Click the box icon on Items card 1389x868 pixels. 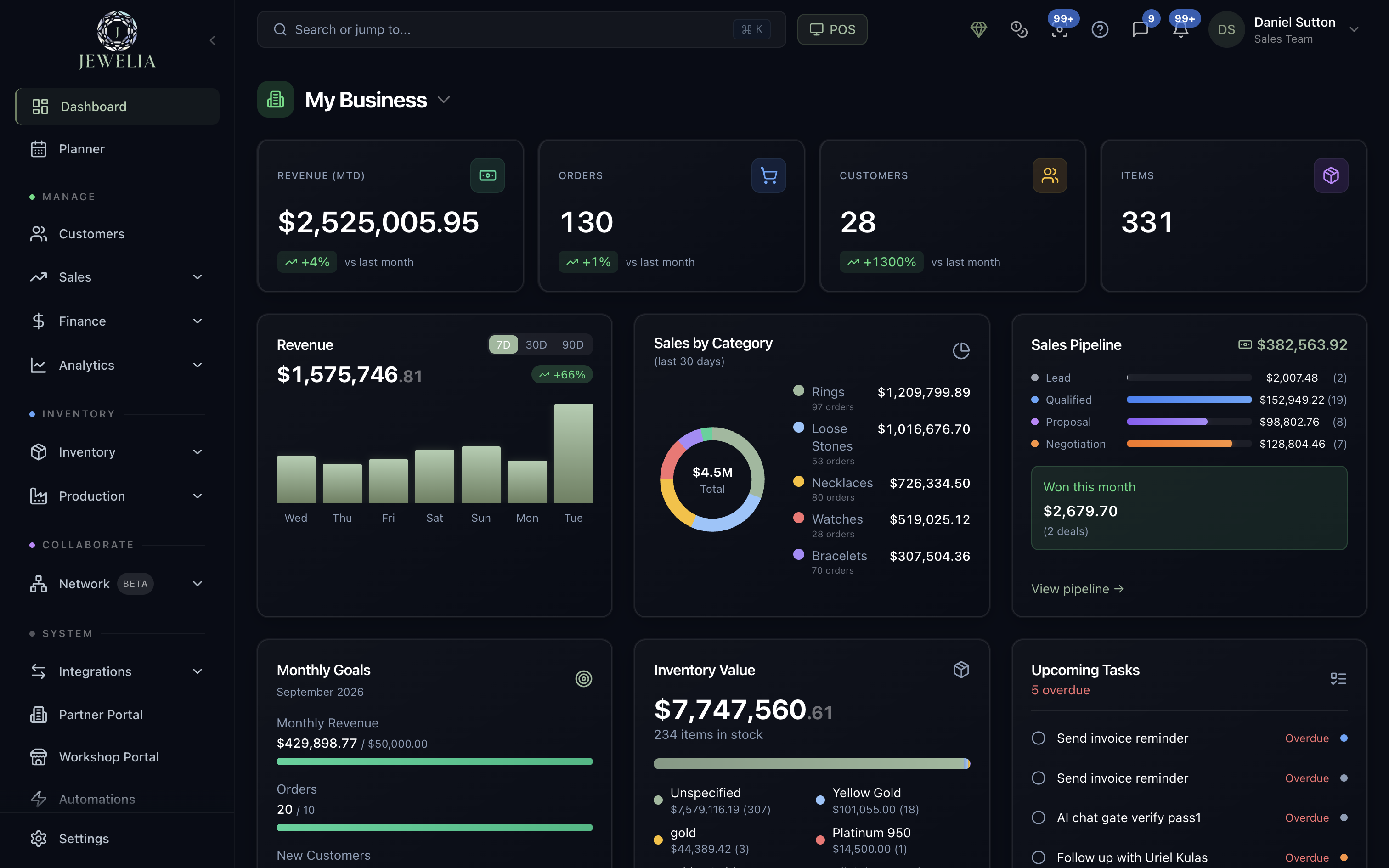point(1331,175)
